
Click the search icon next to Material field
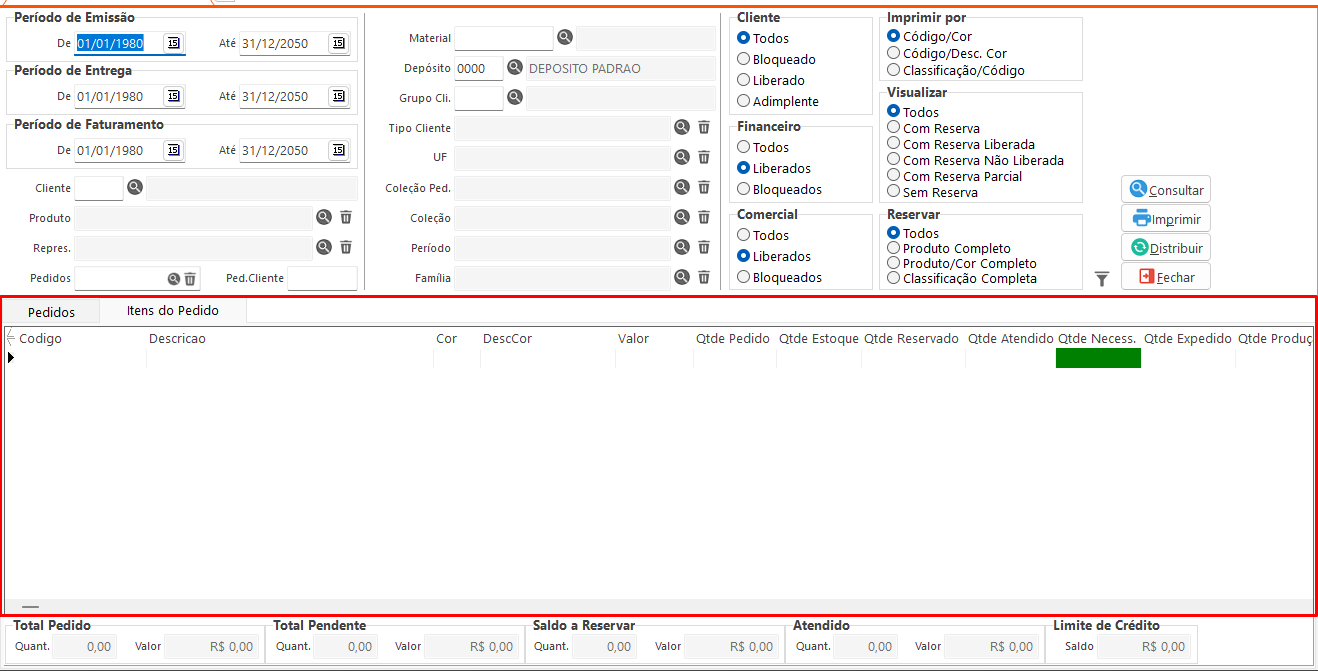[565, 38]
